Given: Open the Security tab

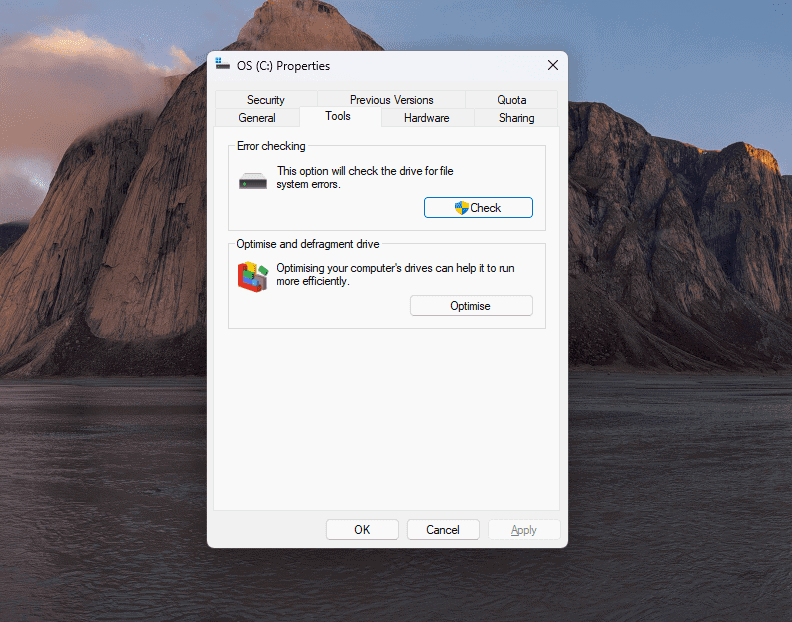Looking at the screenshot, I should click(x=266, y=100).
